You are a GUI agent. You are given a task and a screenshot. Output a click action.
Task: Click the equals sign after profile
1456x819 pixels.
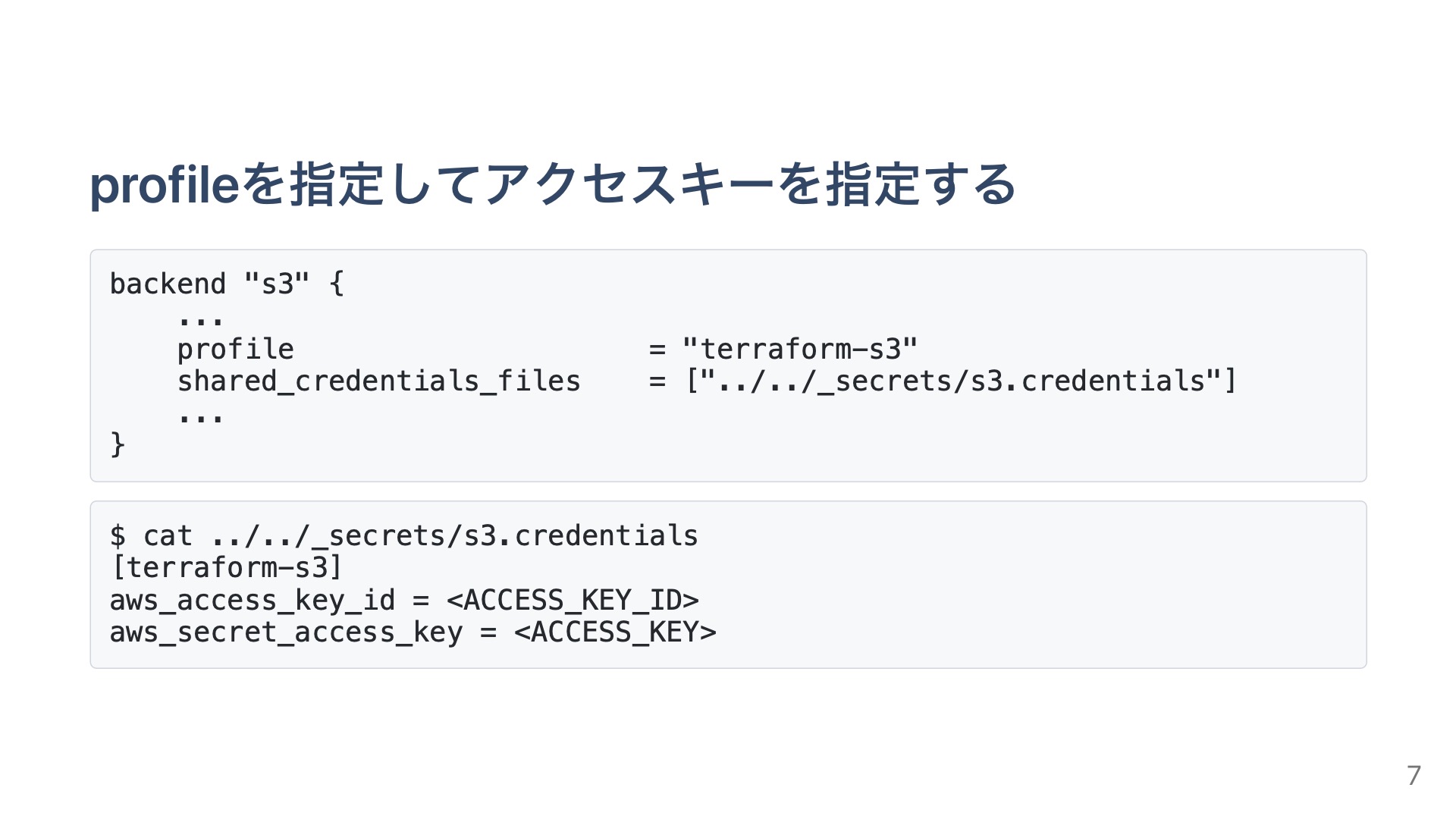click(657, 350)
